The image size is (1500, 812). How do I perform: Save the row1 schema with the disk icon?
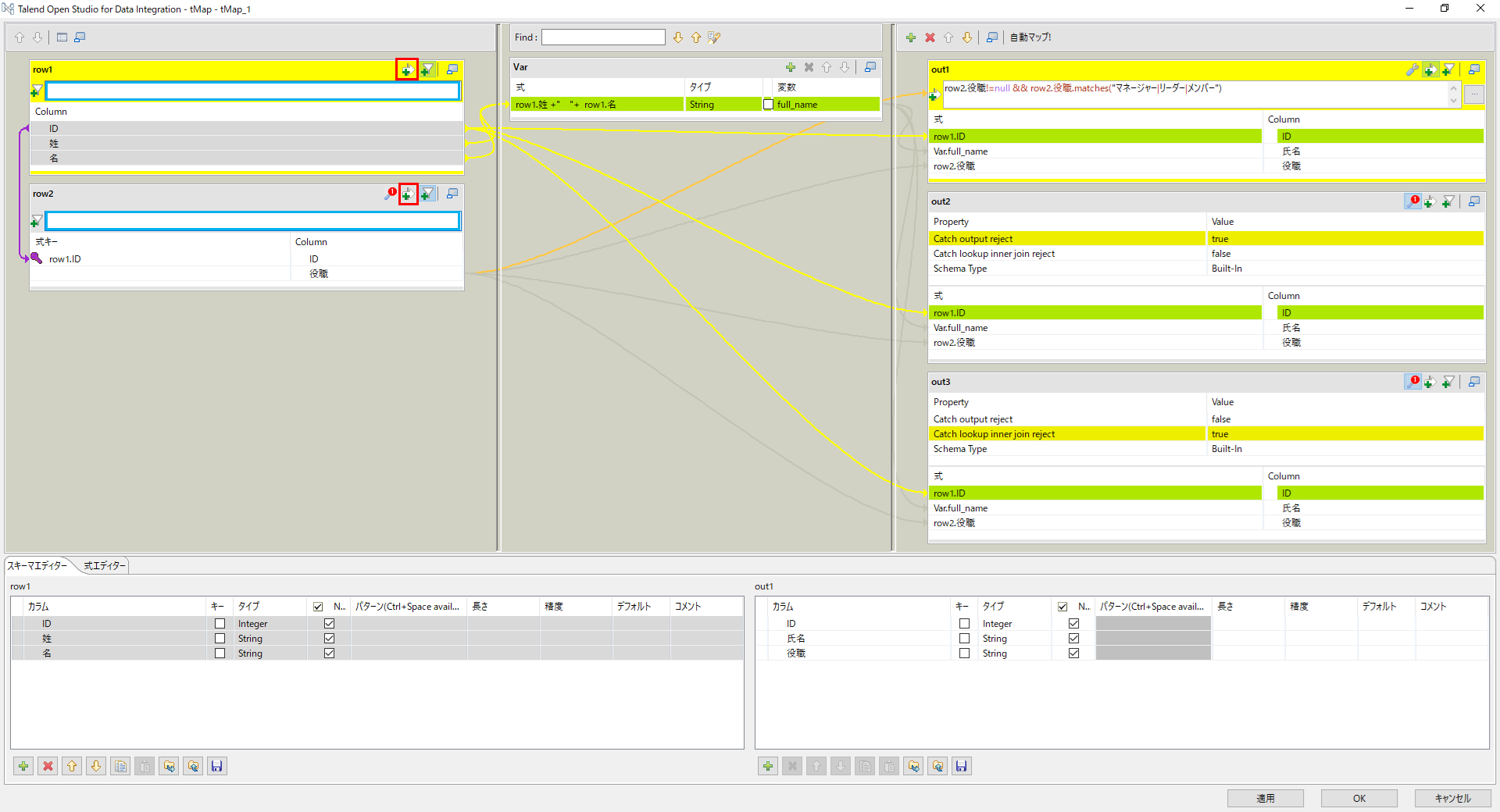(217, 766)
